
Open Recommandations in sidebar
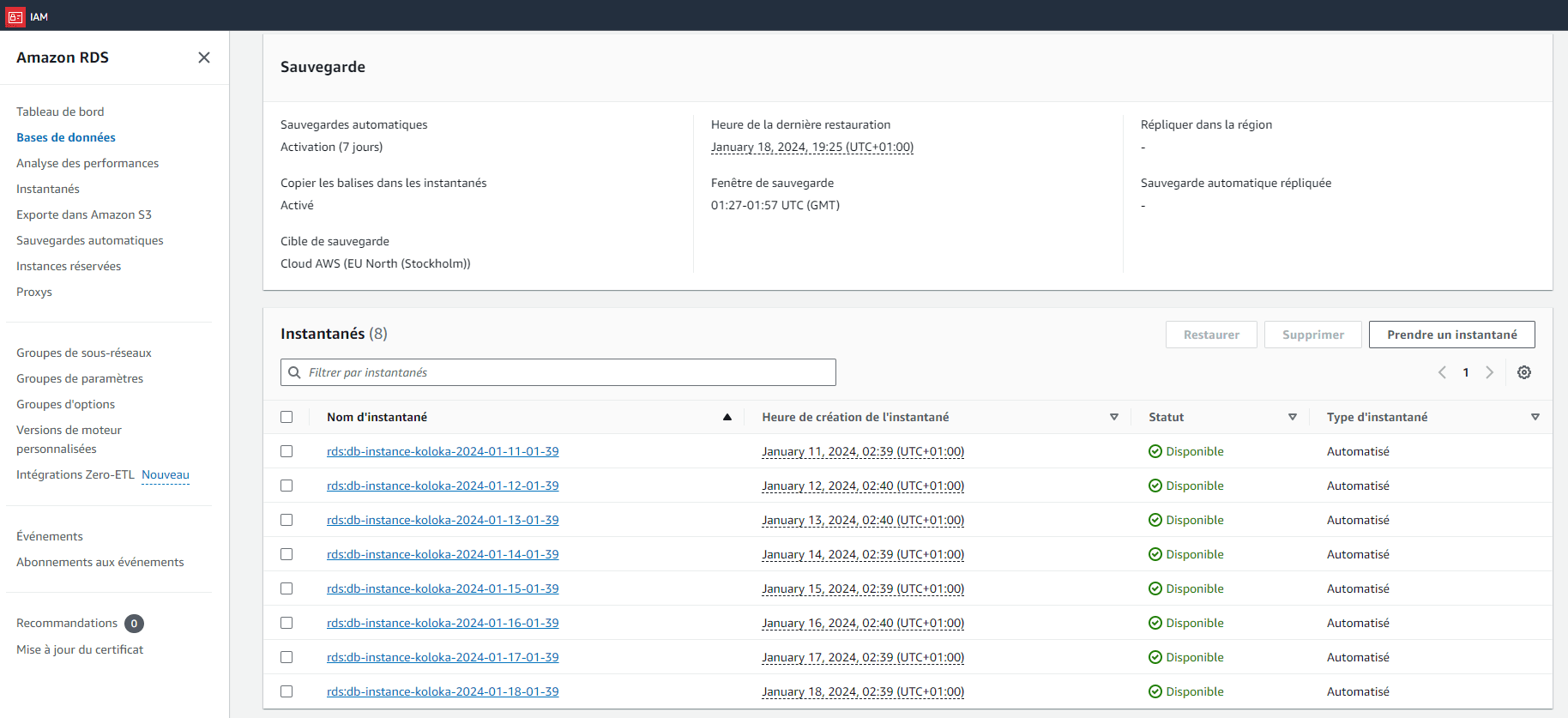(x=67, y=623)
